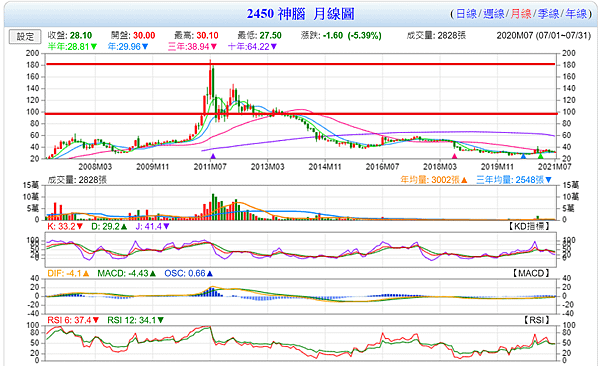The width and height of the screenshot is (600, 366).
Task: Click the RSI indicator panel label
Action: (537, 320)
